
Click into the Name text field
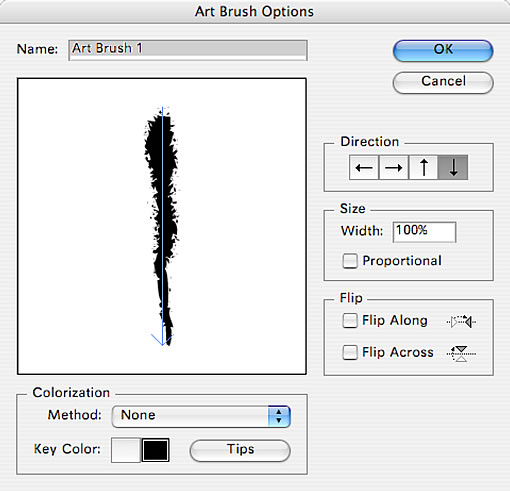(188, 50)
